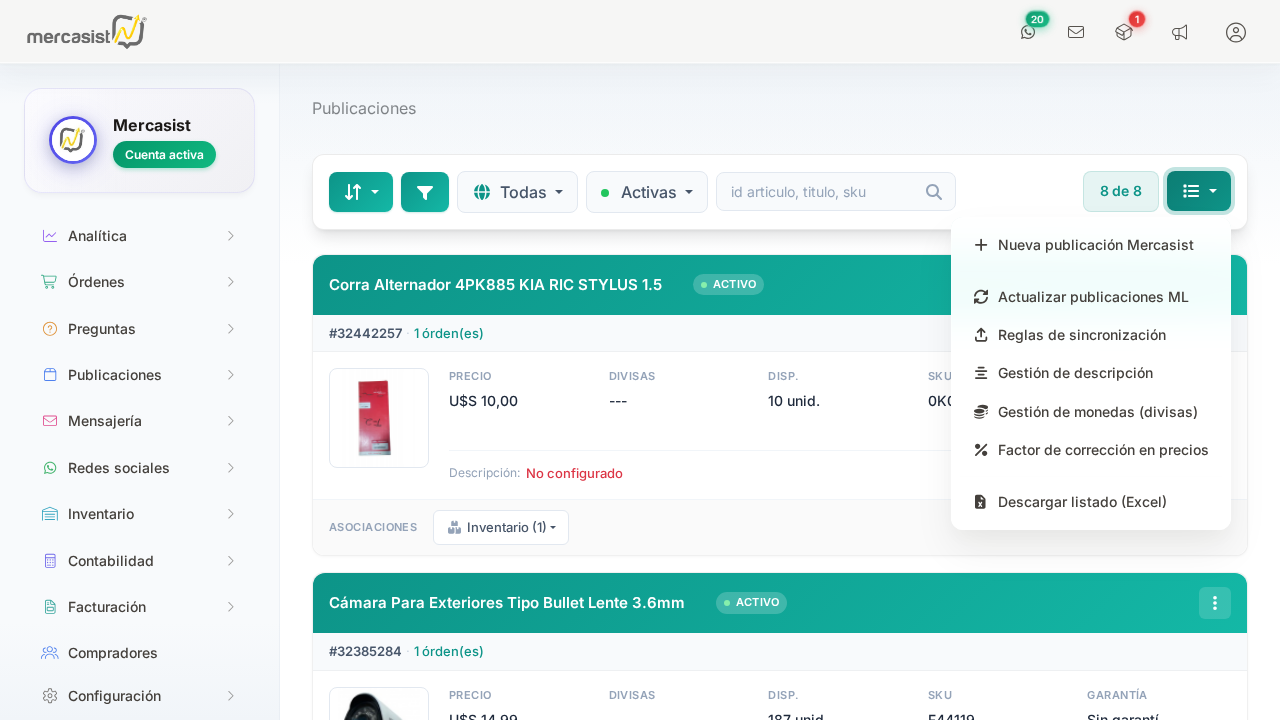Screen dimensions: 1280x720
Task: Open the sort order dropdown
Action: click(361, 192)
